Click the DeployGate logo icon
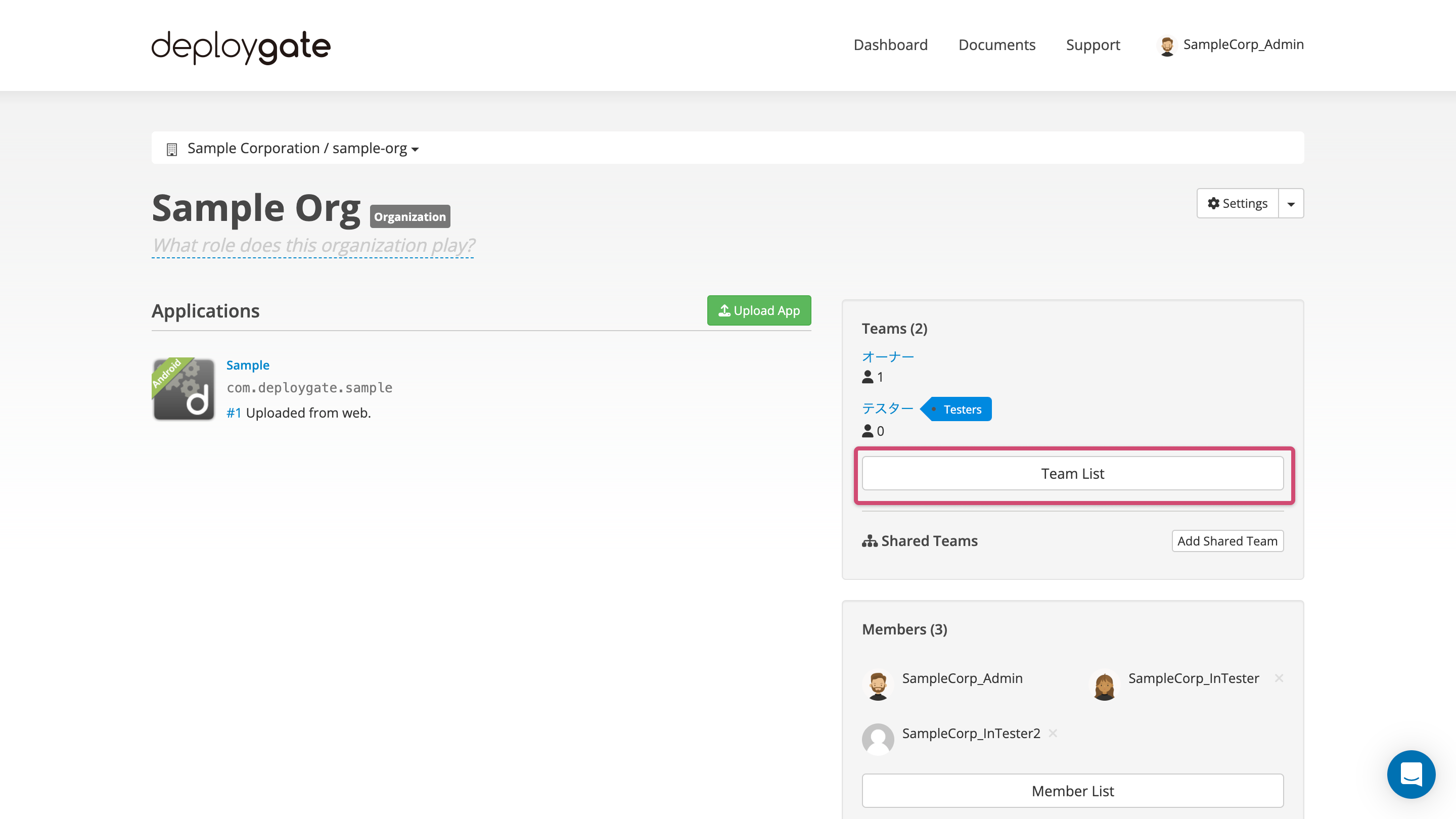Viewport: 1456px width, 819px height. tap(241, 44)
